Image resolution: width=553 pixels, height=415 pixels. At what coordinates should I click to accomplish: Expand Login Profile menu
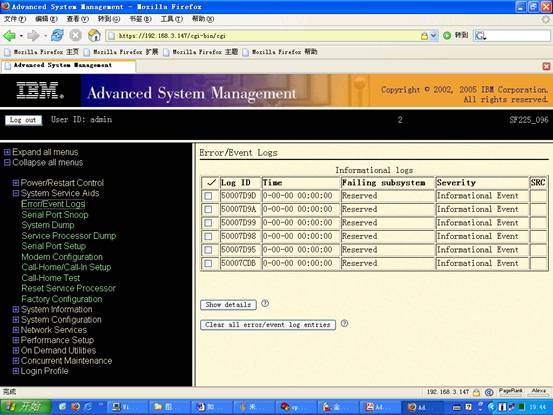(16, 371)
